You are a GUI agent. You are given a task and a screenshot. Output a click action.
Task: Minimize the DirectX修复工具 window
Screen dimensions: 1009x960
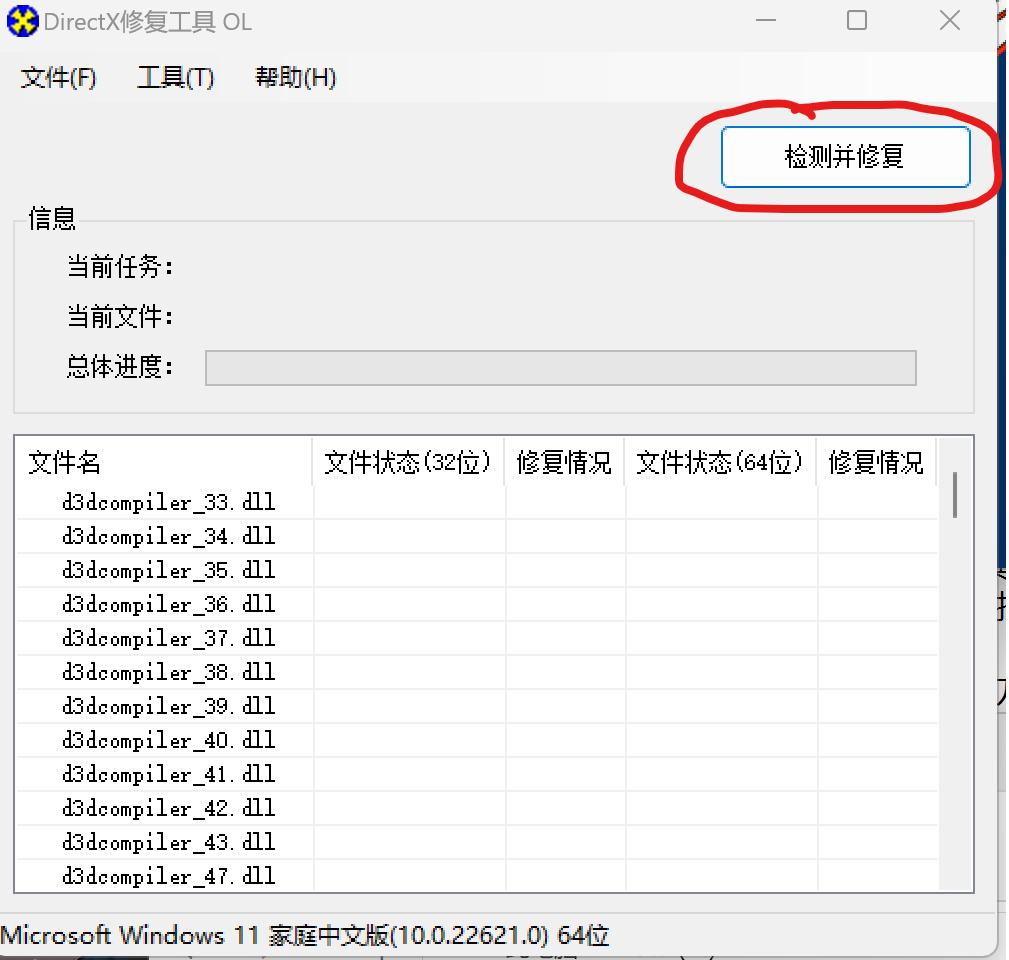[x=766, y=21]
